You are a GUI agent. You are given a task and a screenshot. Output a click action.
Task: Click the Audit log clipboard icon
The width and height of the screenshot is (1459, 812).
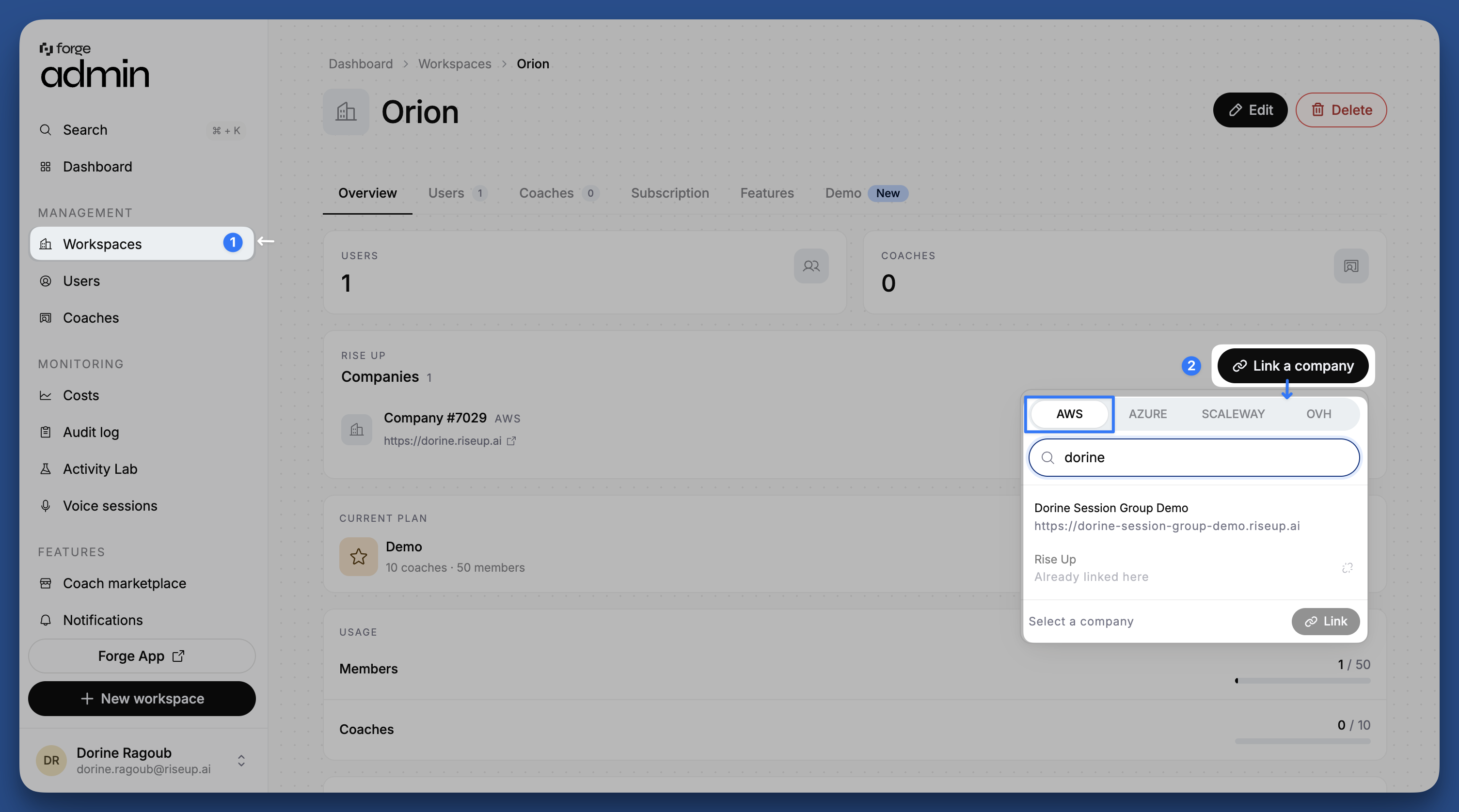[45, 432]
